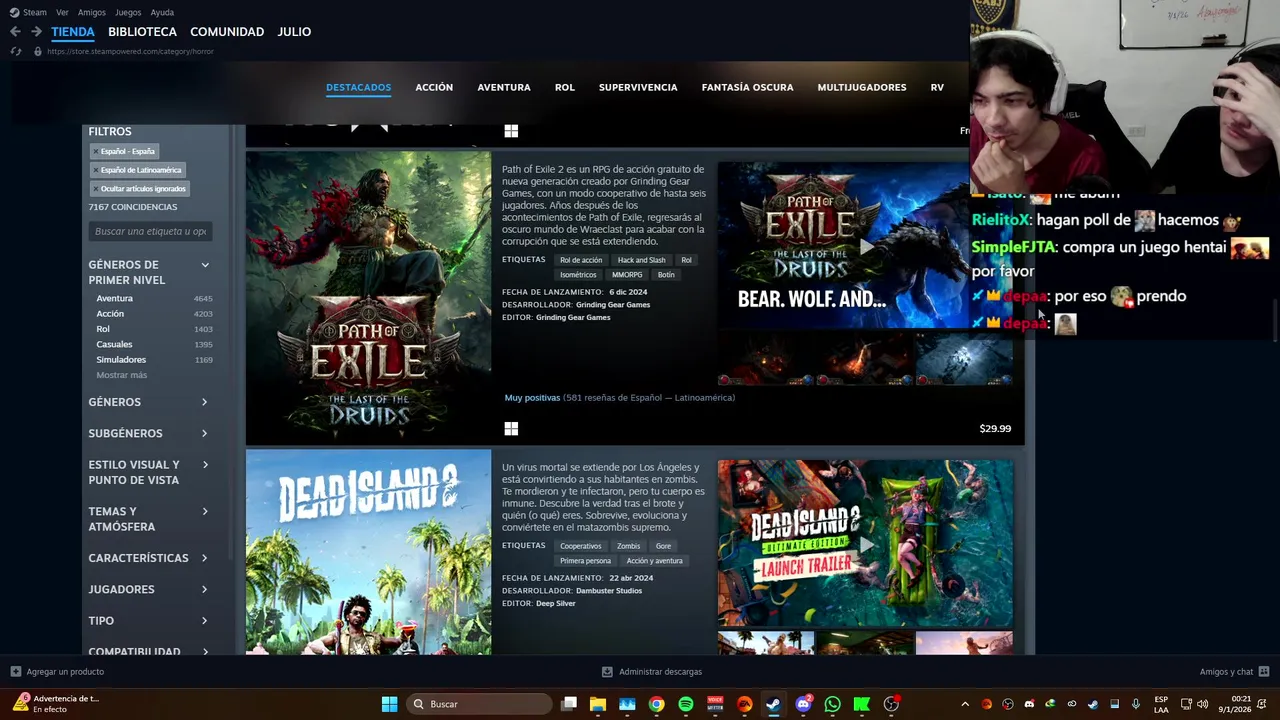Reload the store page with refresh icon
The height and width of the screenshot is (720, 1280).
pyautogui.click(x=15, y=51)
